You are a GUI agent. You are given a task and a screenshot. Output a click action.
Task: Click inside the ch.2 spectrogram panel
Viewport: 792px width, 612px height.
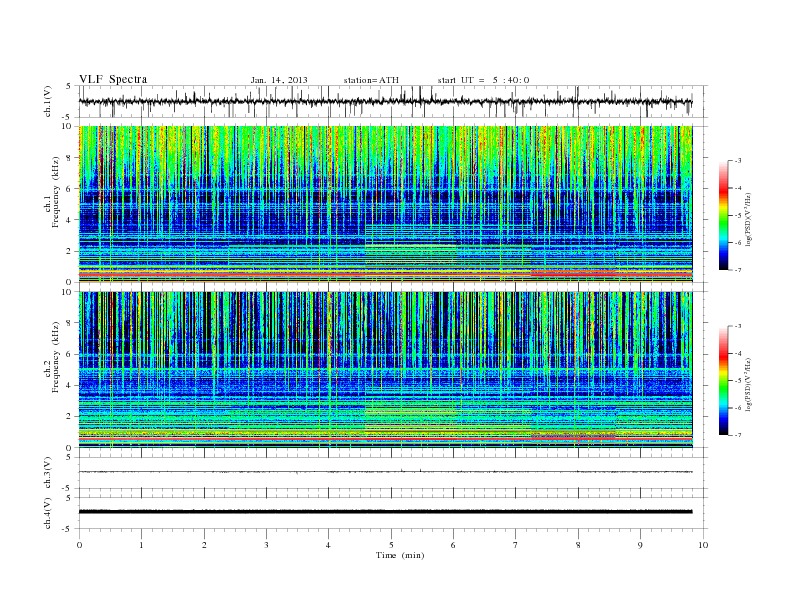coord(385,370)
